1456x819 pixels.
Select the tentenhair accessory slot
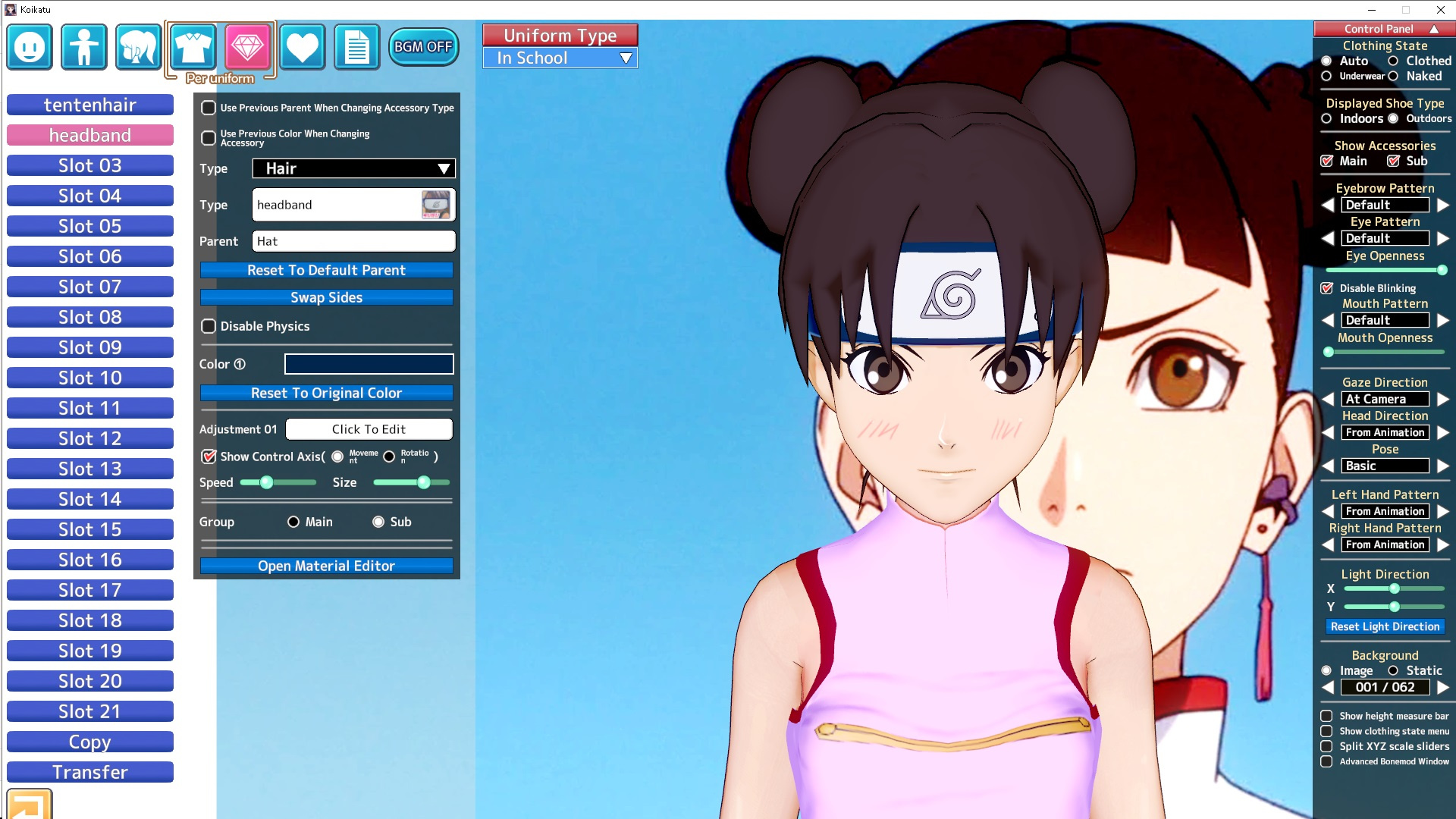click(x=90, y=105)
